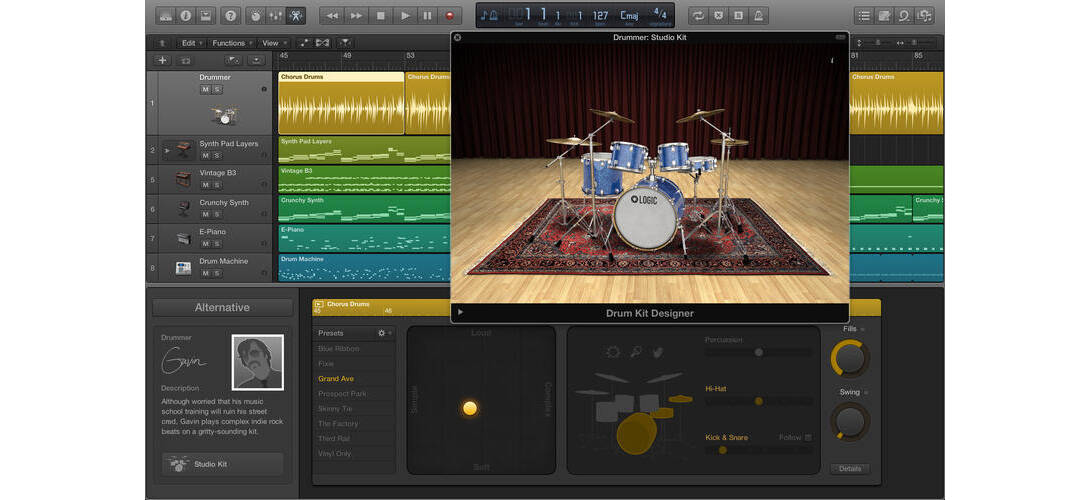Toggle the Editors scissors button
This screenshot has height=500, width=1090.
coord(296,15)
